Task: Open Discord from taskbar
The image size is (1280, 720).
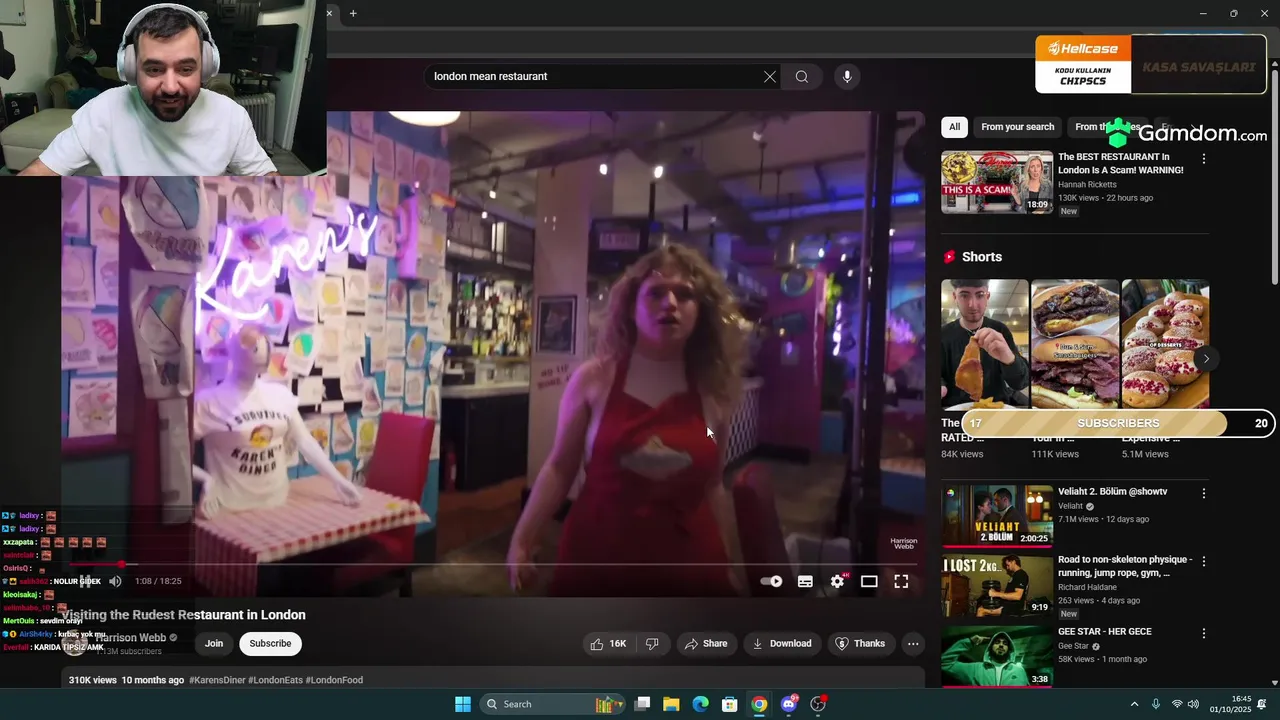Action: [789, 704]
